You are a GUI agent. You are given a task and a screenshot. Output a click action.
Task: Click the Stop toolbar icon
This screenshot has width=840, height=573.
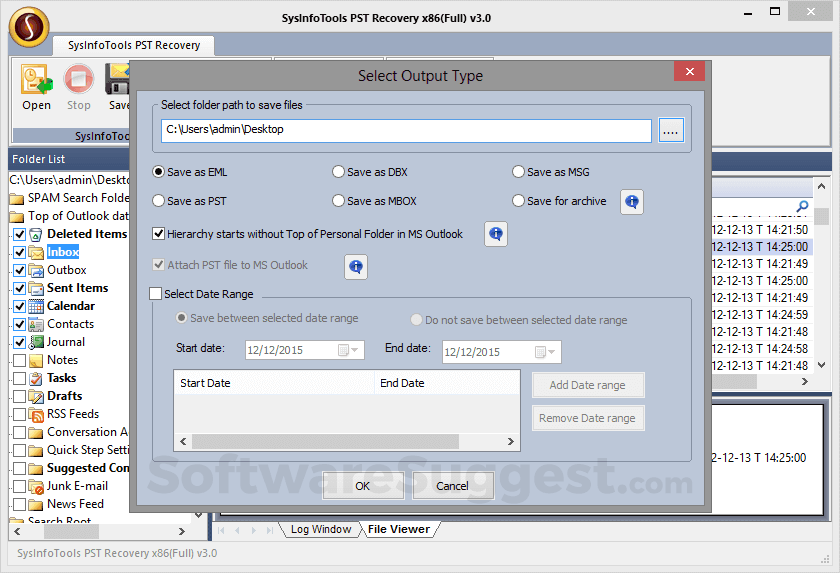click(79, 79)
